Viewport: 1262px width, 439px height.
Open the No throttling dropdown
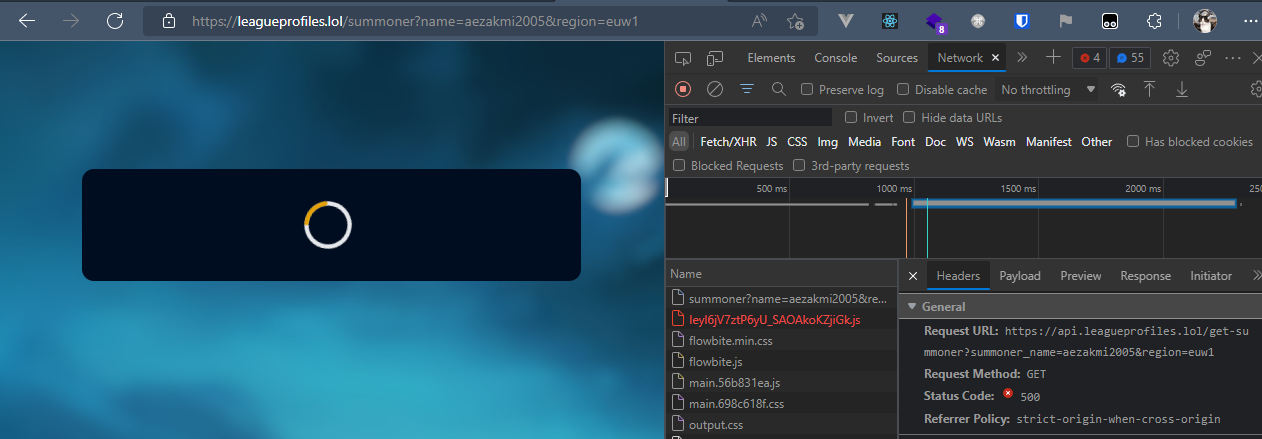coord(1047,90)
